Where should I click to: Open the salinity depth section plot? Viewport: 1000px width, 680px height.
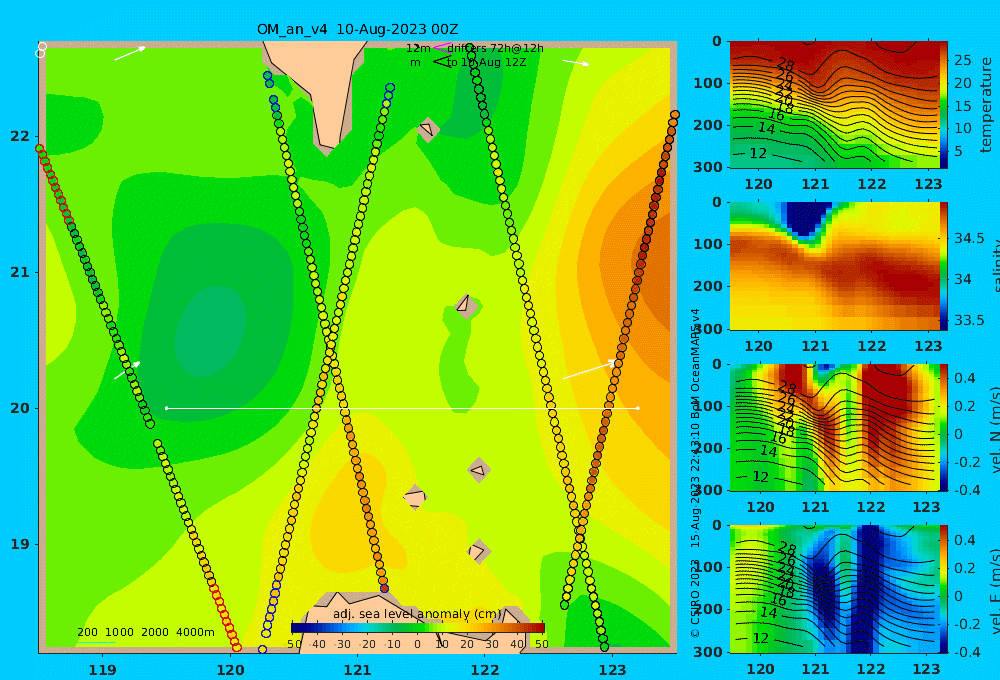coord(834,266)
